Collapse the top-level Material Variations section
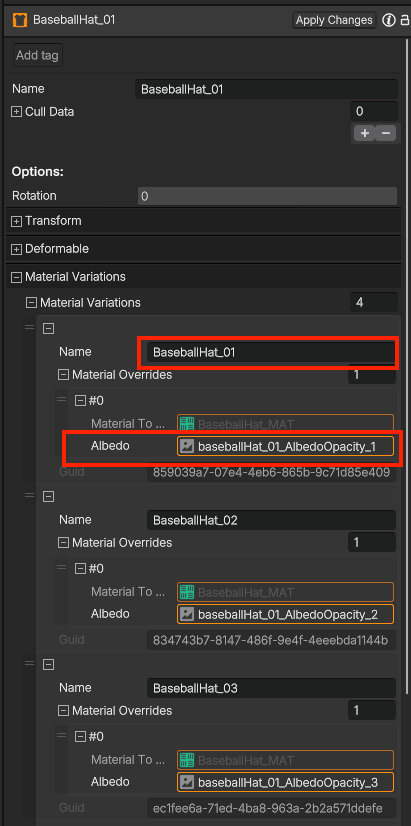411x826 pixels. click(17, 277)
